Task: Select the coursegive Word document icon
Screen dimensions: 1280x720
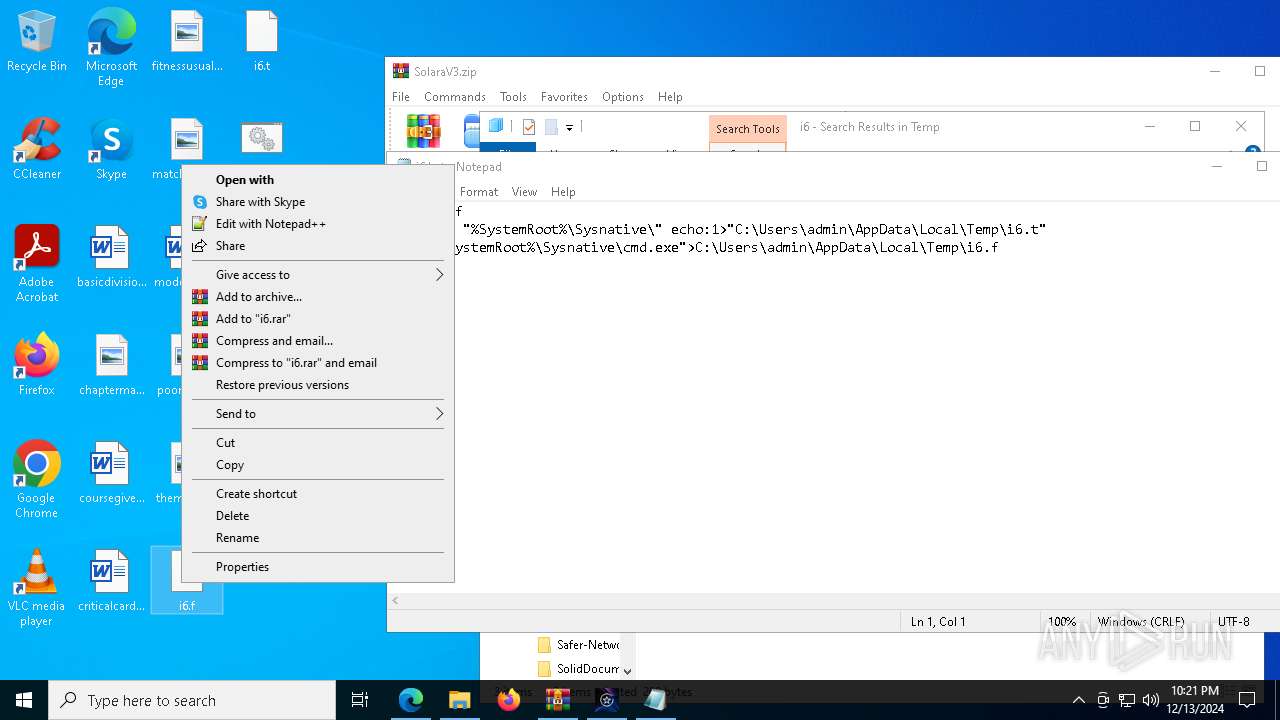Action: (x=111, y=474)
